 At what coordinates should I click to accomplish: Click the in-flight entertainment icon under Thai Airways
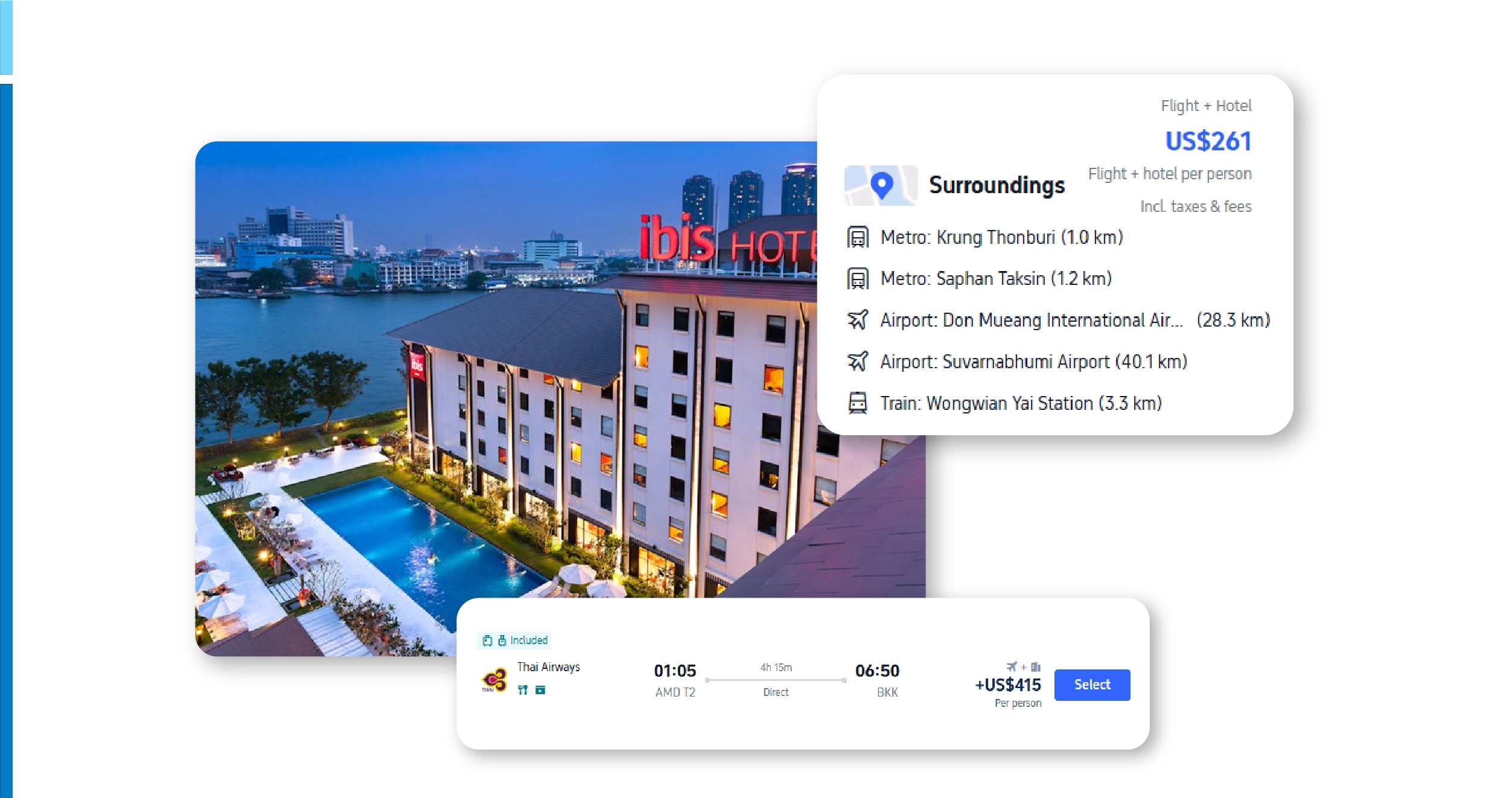point(540,690)
